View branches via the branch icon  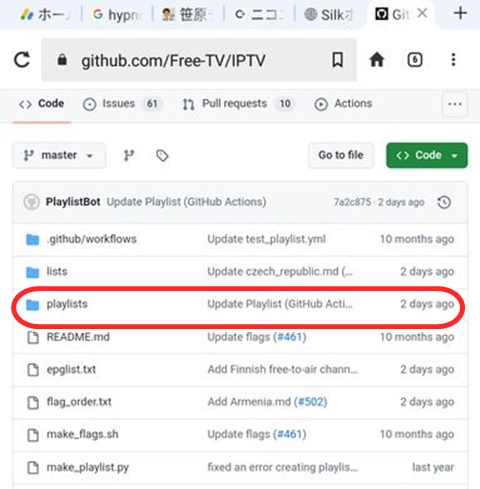129,155
